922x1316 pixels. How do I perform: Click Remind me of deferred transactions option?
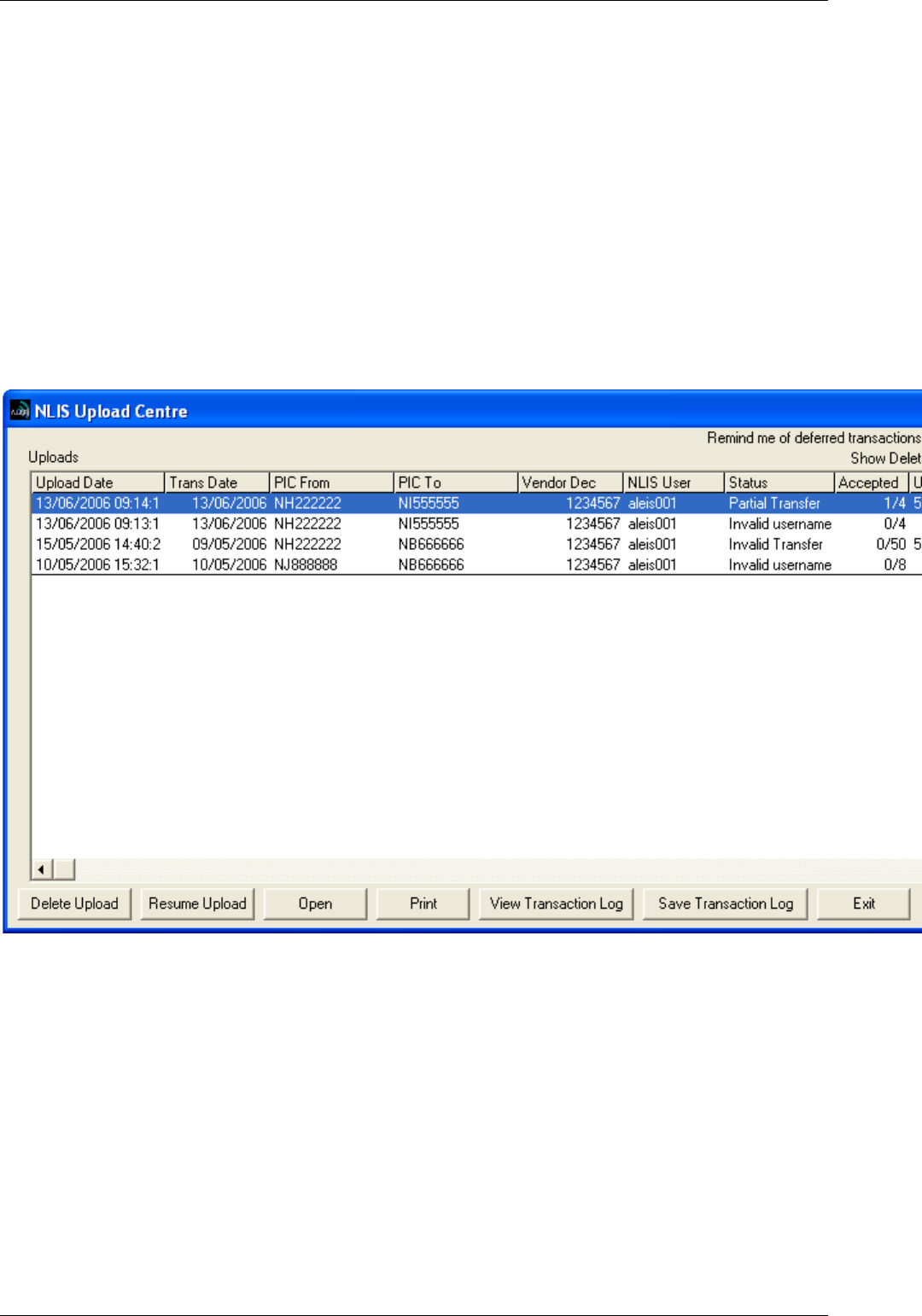(814, 438)
